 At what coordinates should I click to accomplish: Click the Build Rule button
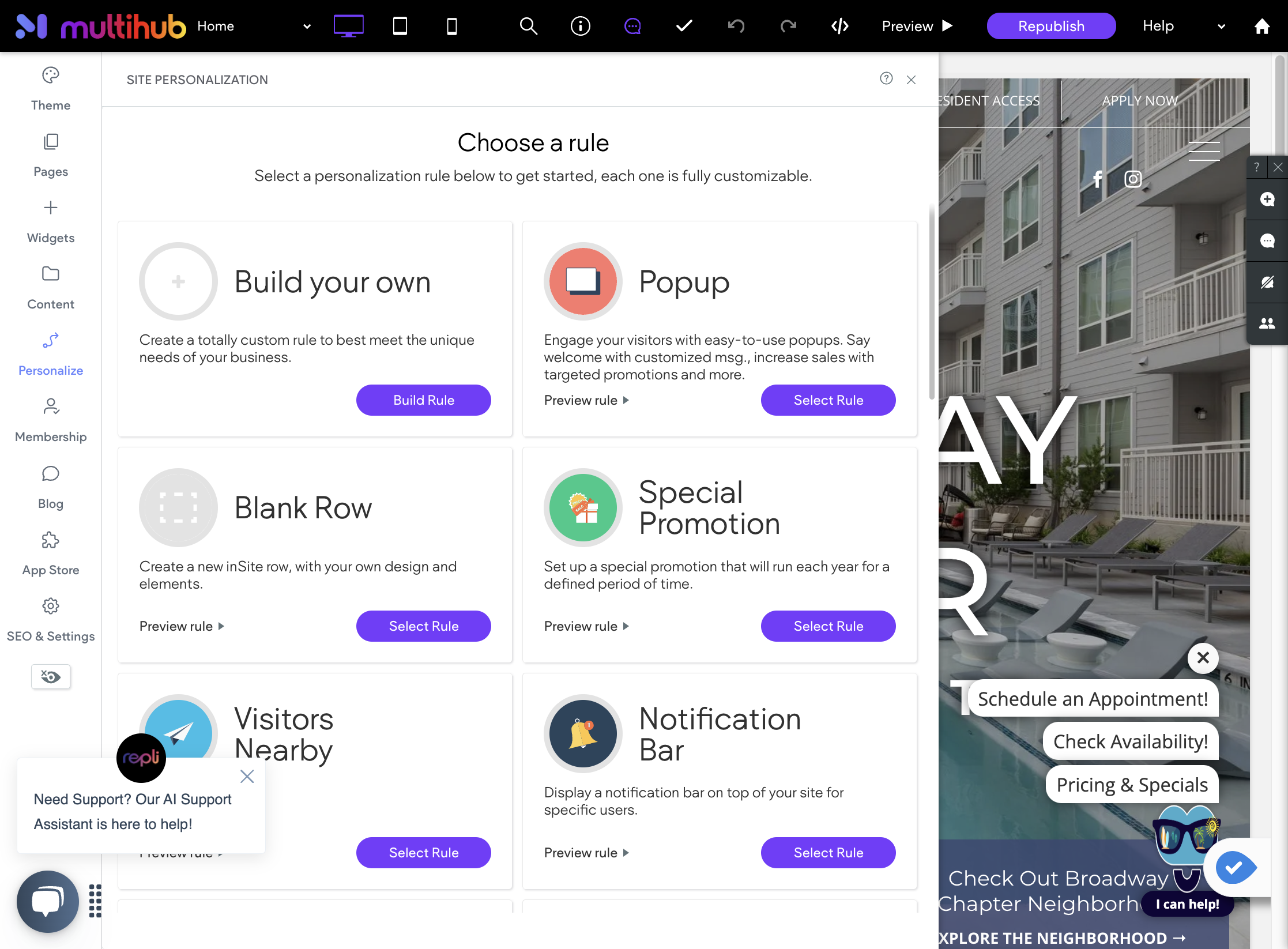[424, 400]
